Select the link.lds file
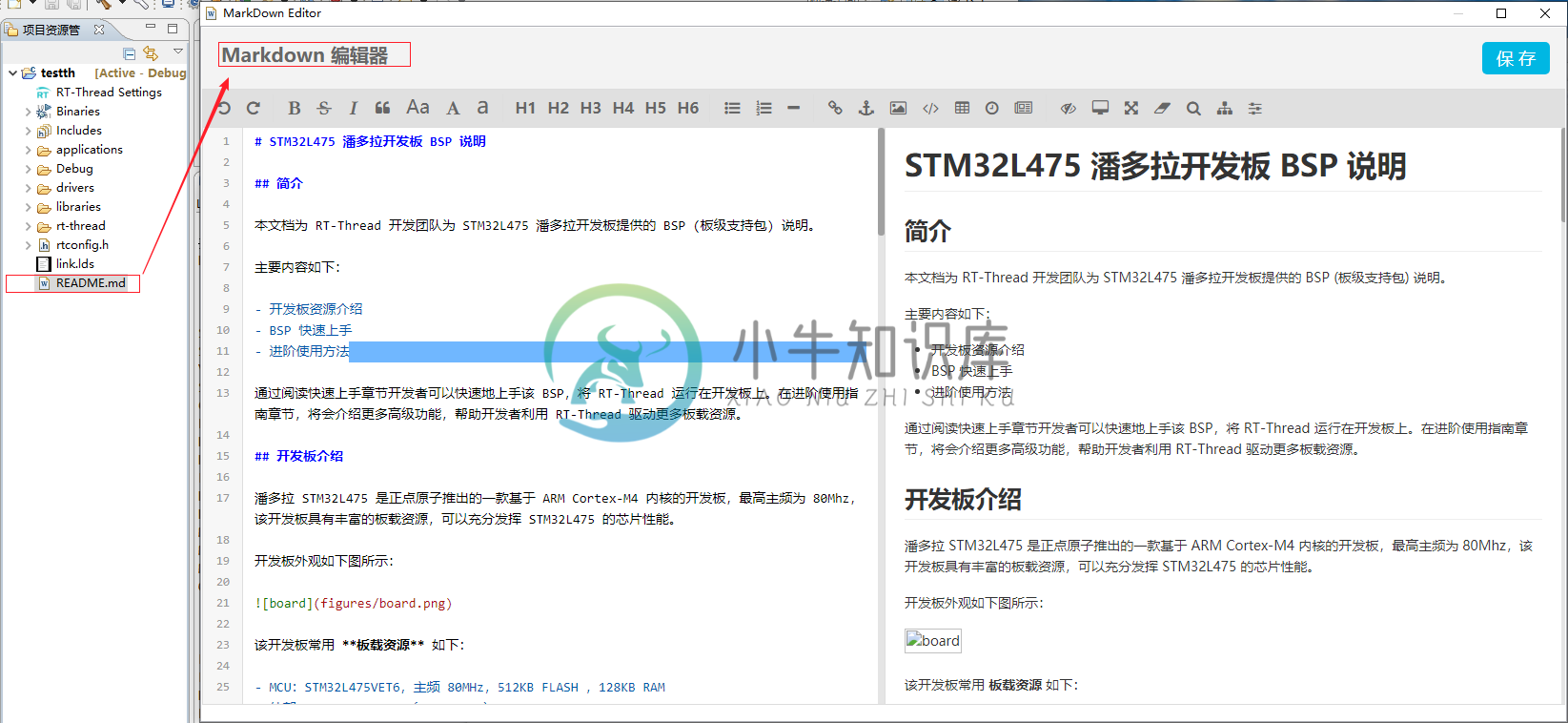The width and height of the screenshot is (1568, 723). 74,264
